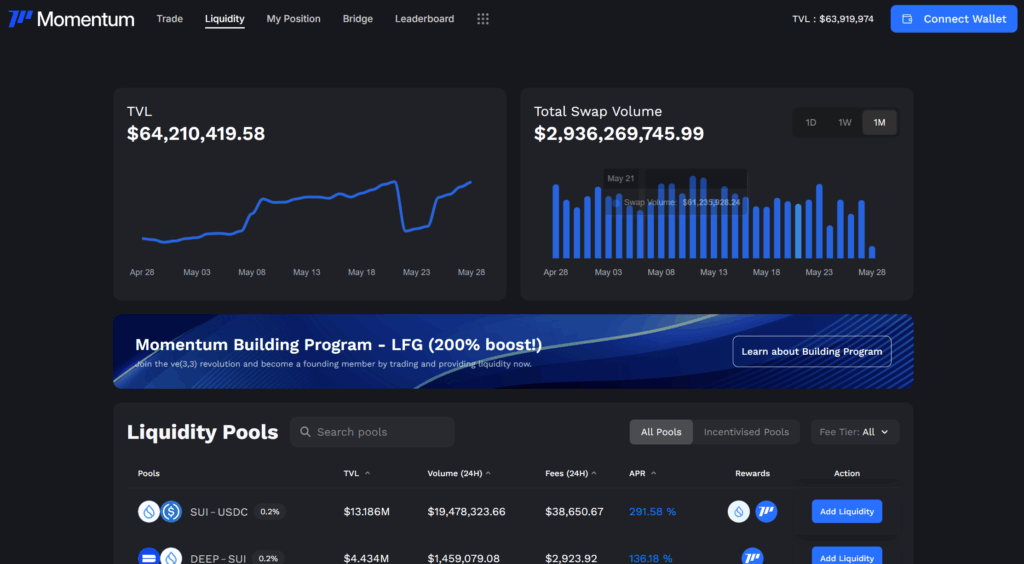Click the 291.58 % APR value
This screenshot has height=564, width=1024.
click(652, 512)
